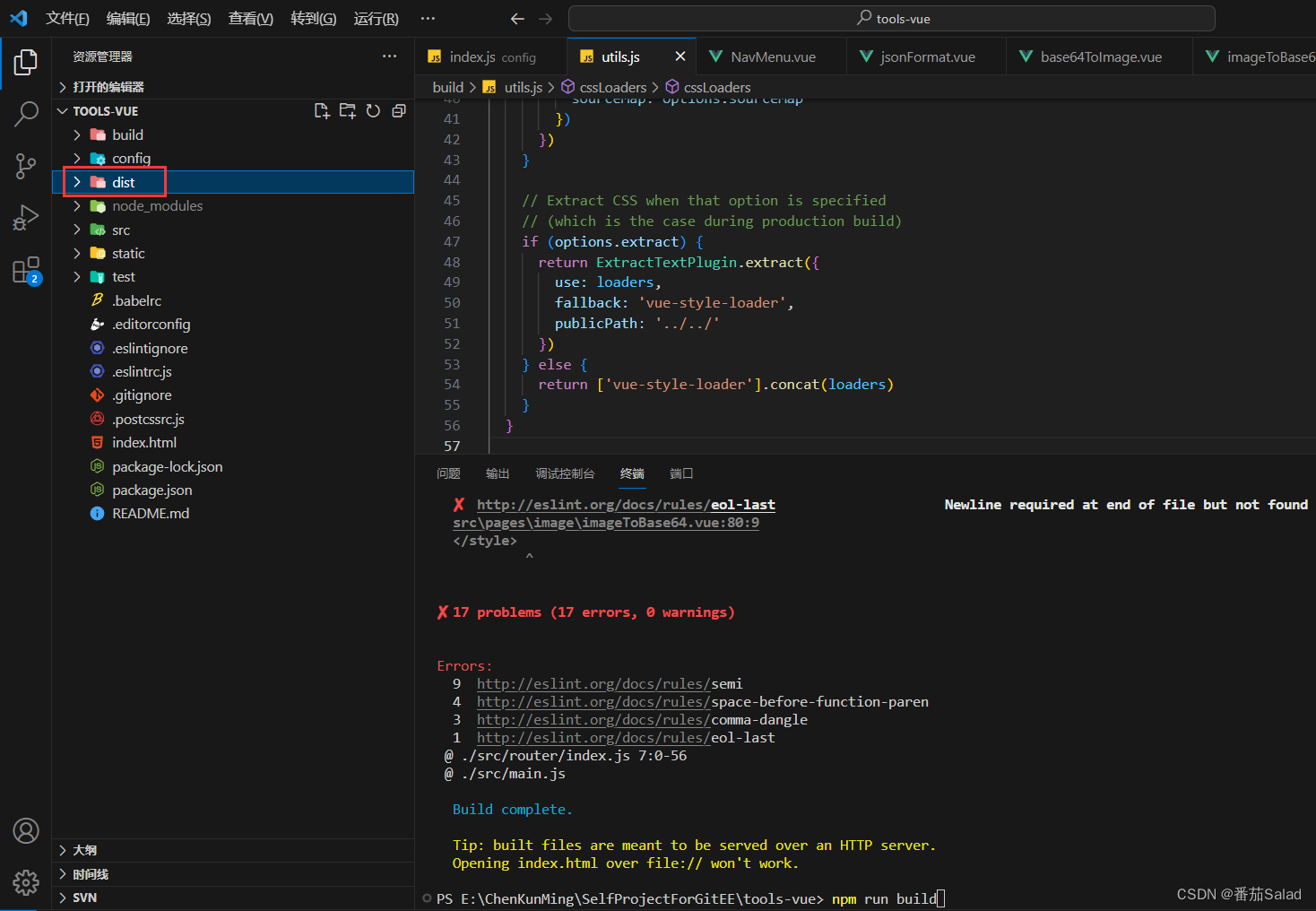
Task: Expand the build folder
Action: [x=233, y=134]
